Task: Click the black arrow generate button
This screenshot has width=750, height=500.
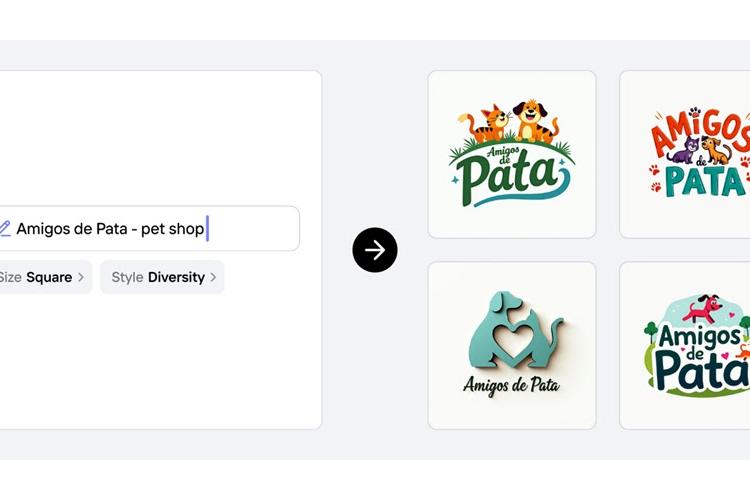Action: (375, 250)
